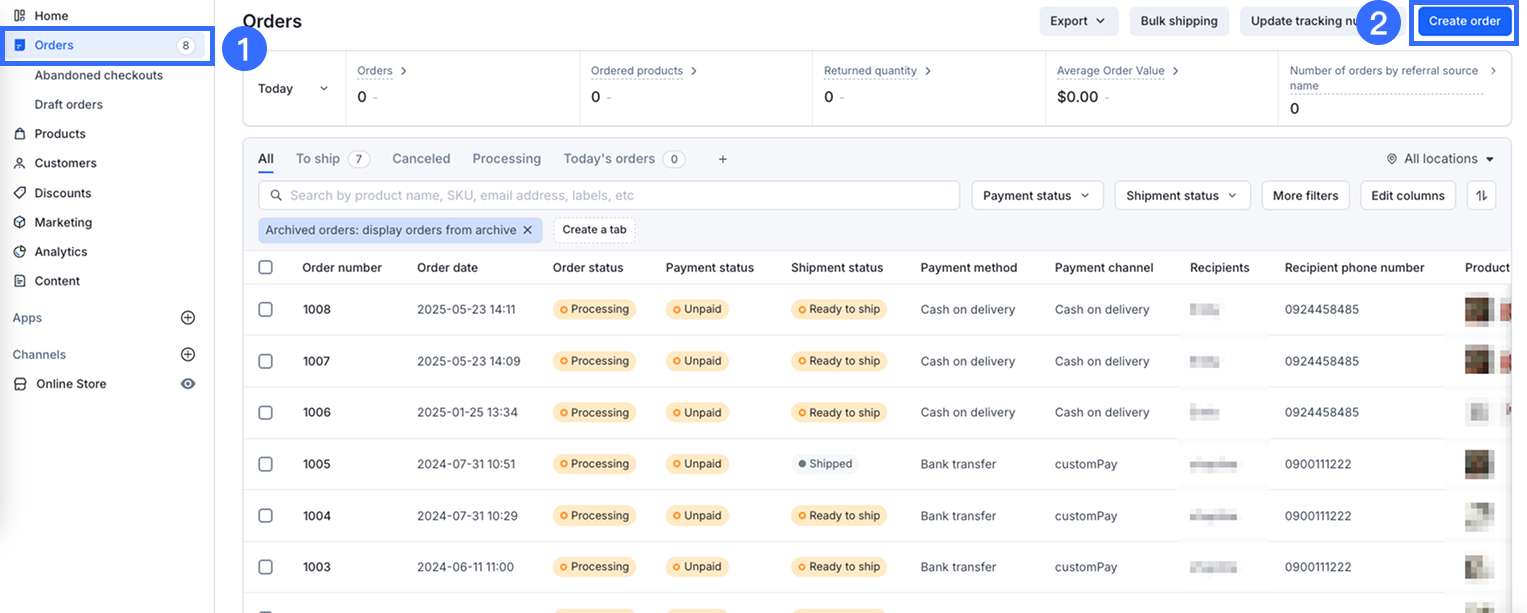Switch to the To ship tab

click(x=318, y=159)
